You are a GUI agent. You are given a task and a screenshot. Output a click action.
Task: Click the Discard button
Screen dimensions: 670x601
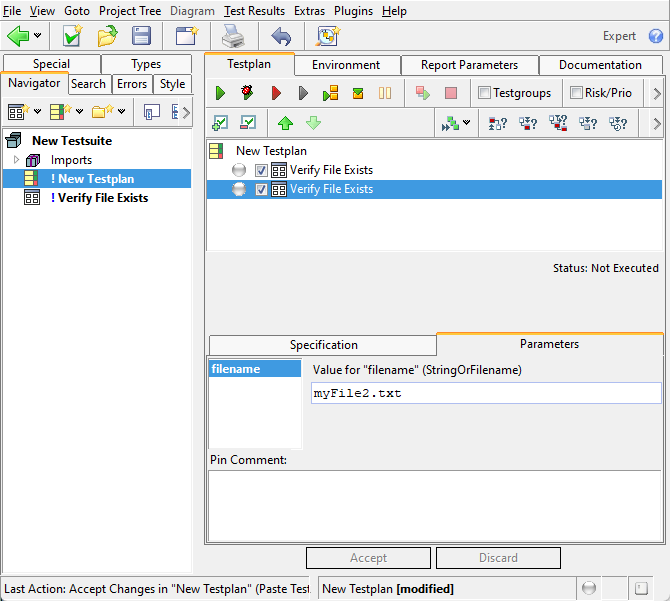(x=498, y=558)
